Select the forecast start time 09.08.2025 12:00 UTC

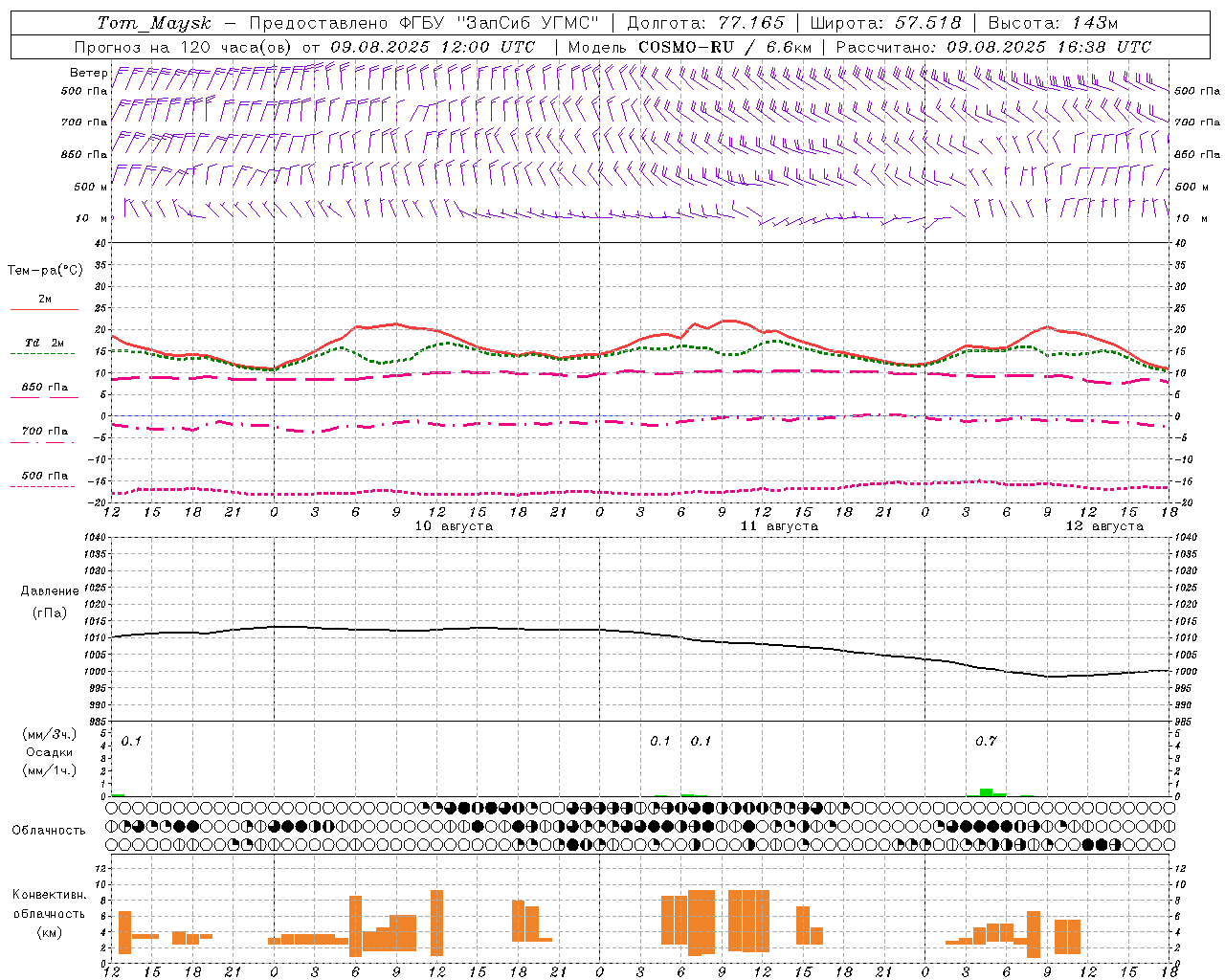(x=433, y=47)
